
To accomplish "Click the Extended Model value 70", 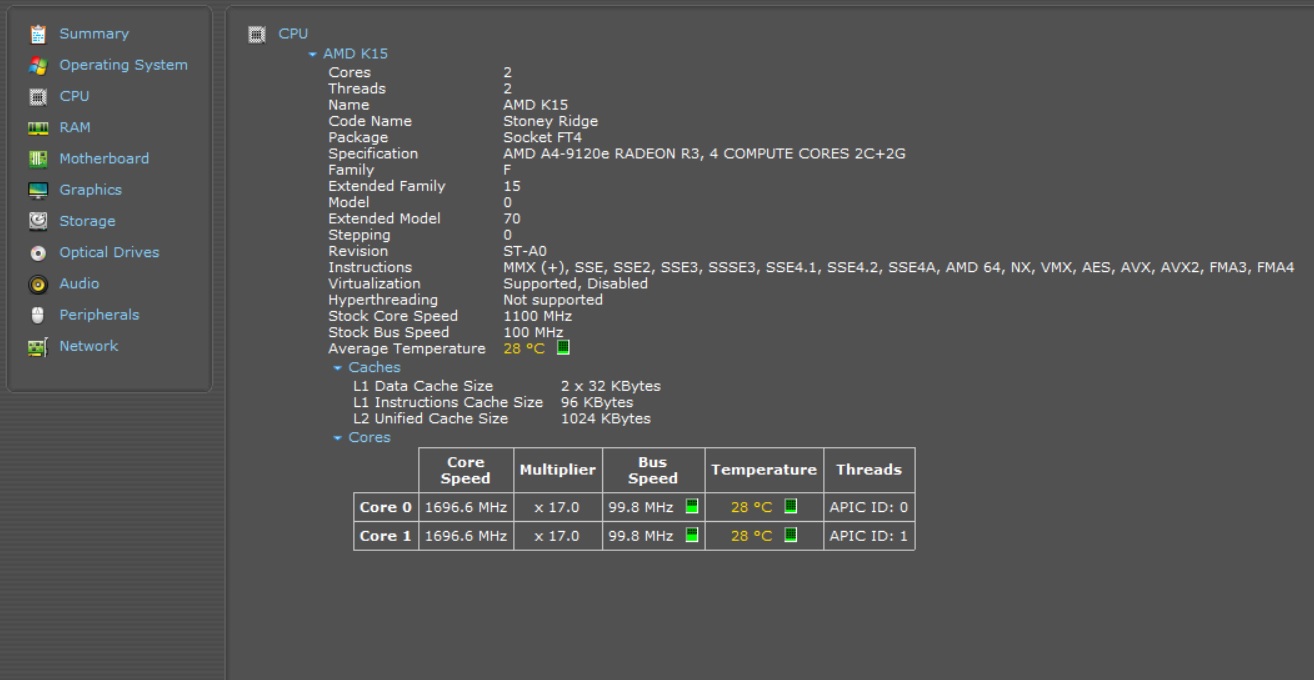I will [x=512, y=219].
